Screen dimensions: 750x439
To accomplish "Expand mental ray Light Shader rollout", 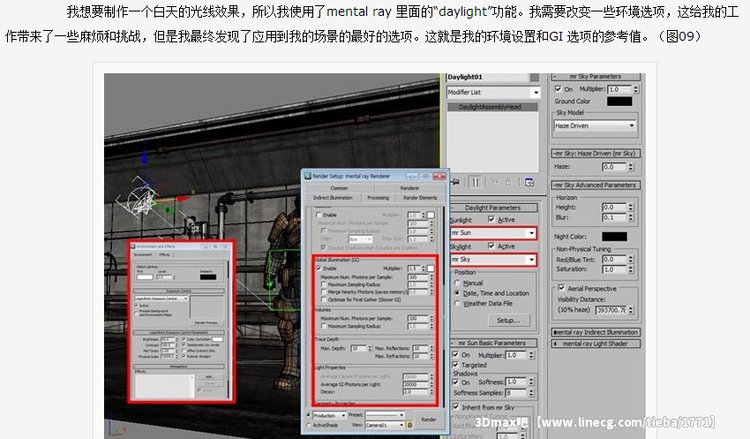I will click(x=596, y=343).
